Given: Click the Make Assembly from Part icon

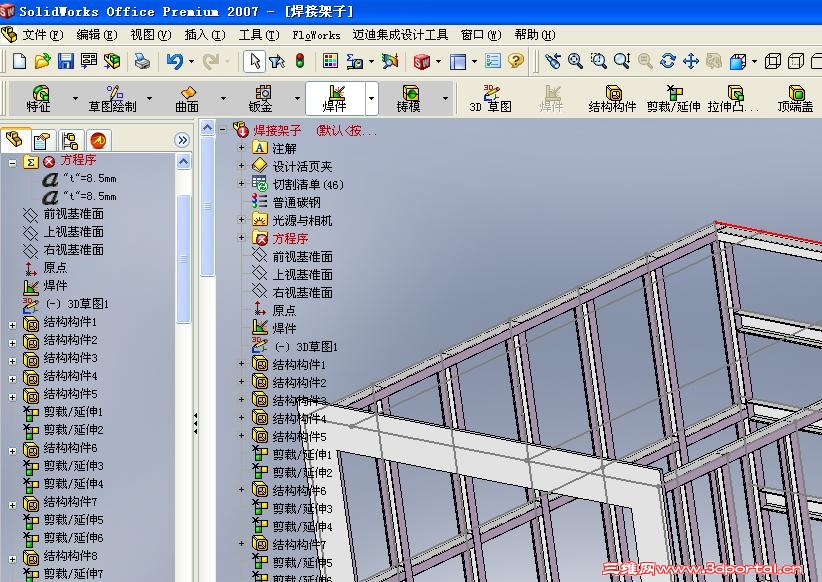Looking at the screenshot, I should (x=112, y=61).
